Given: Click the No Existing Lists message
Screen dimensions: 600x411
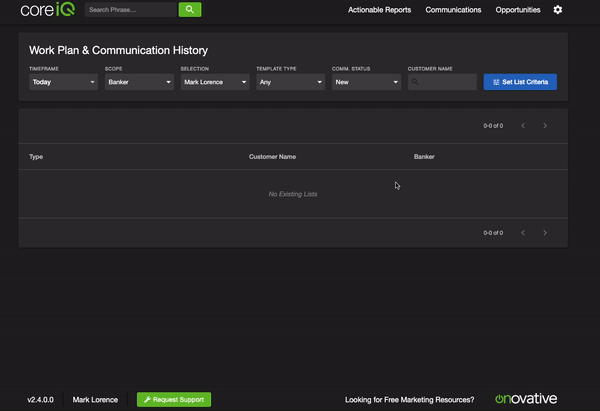Looking at the screenshot, I should click(x=293, y=194).
